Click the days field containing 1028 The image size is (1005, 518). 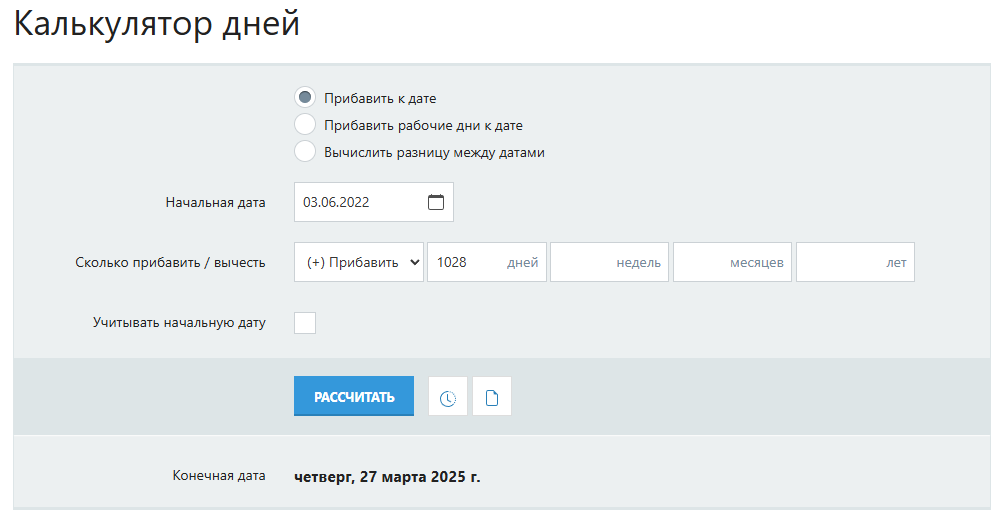(487, 262)
